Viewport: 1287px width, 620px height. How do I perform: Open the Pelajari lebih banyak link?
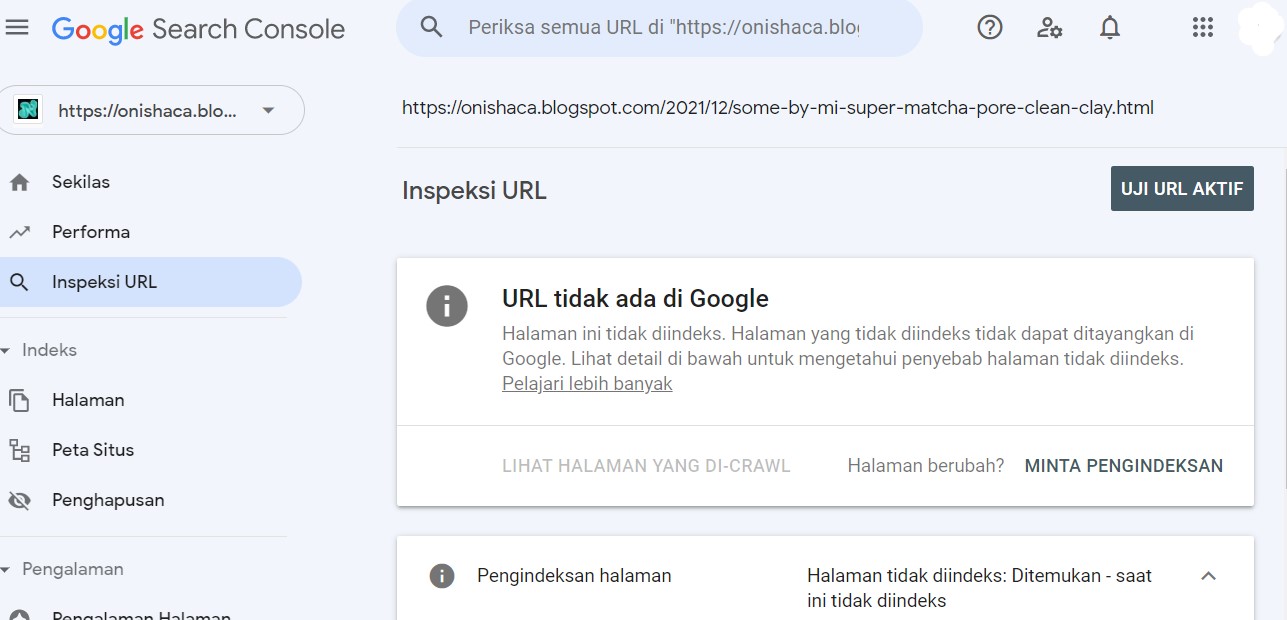click(587, 384)
